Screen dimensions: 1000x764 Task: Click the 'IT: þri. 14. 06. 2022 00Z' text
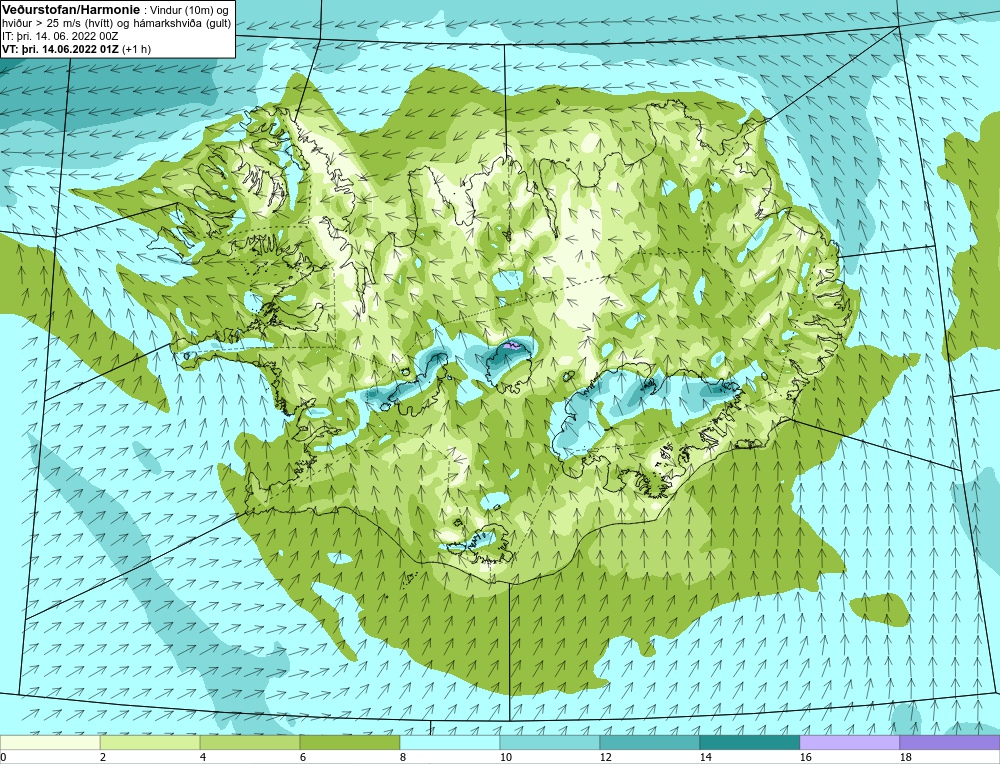coord(60,36)
